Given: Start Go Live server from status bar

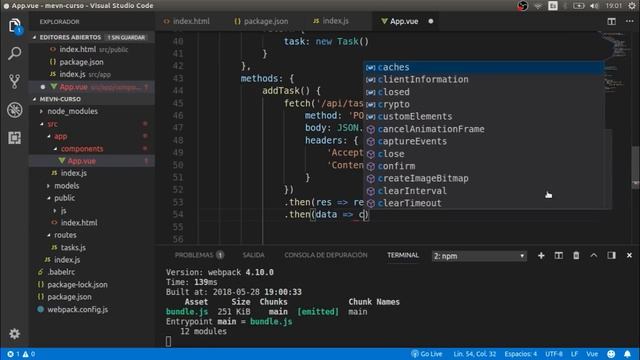Looking at the screenshot, I should coord(427,354).
